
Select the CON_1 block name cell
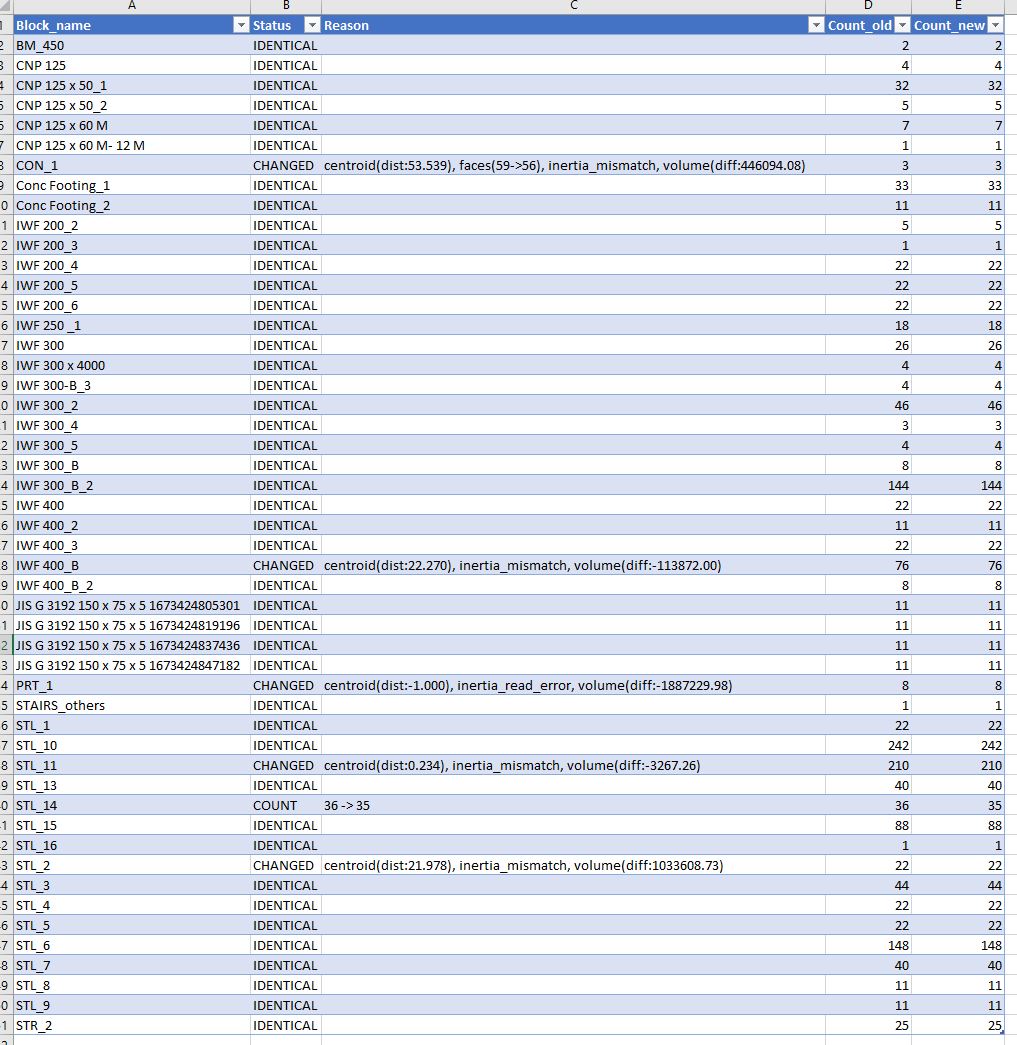coord(131,165)
